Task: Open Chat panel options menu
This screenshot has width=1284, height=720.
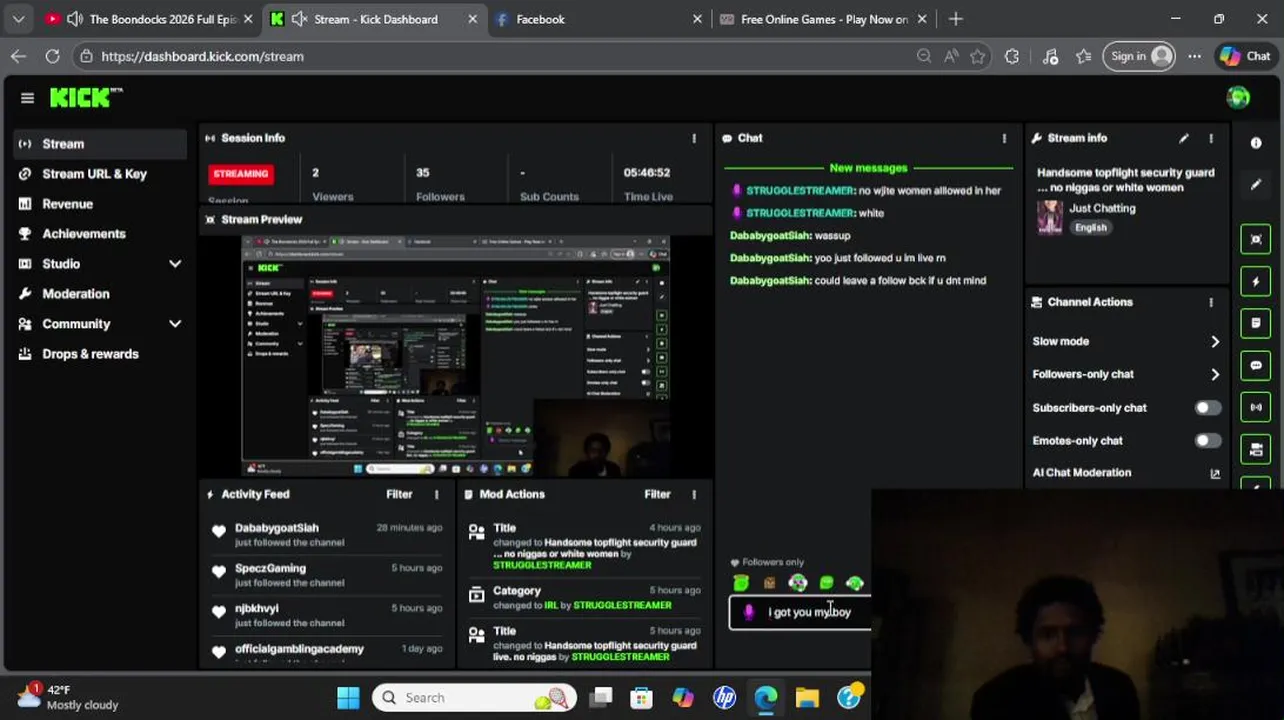Action: [x=1005, y=138]
